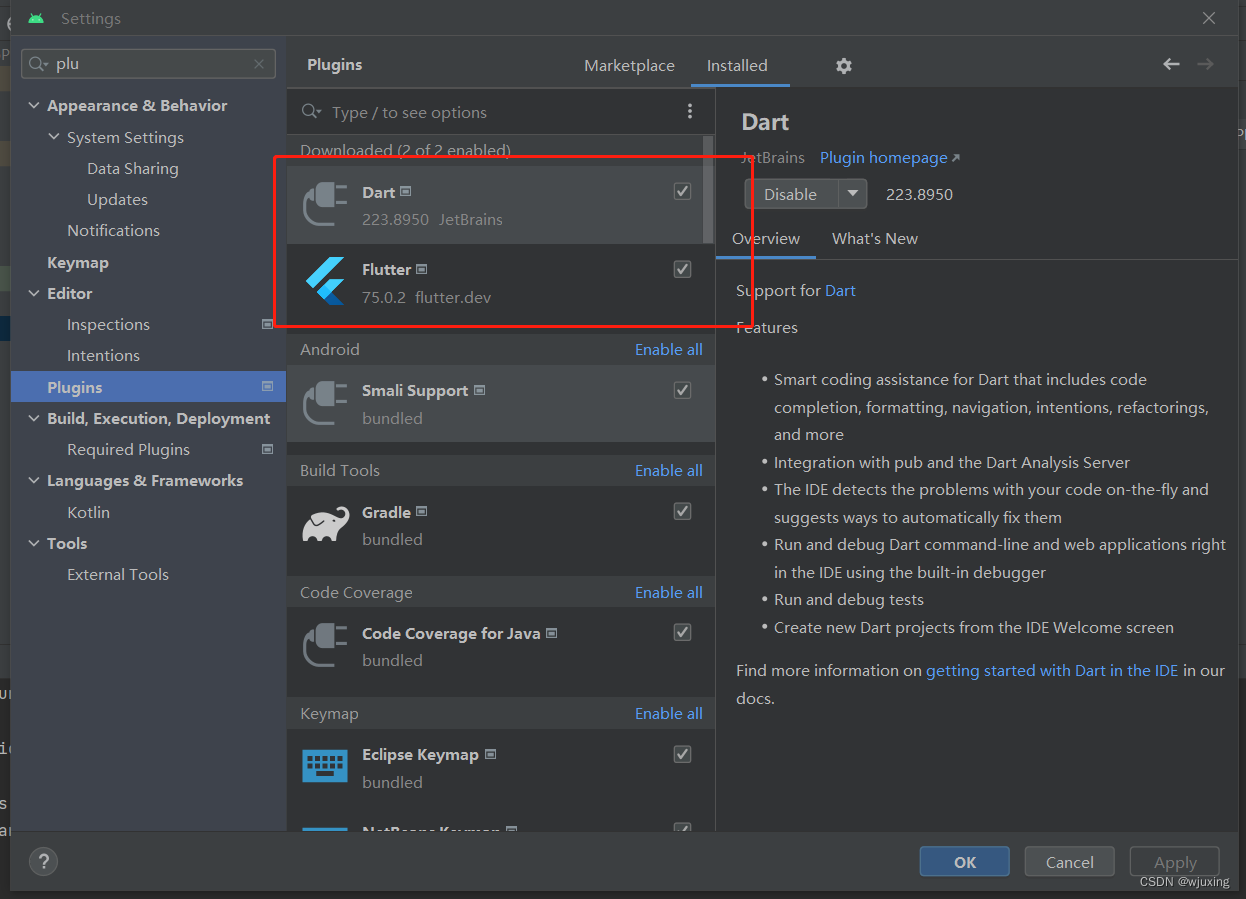This screenshot has height=899, width=1246.
Task: Click the Smali Support plug icon
Action: [325, 404]
